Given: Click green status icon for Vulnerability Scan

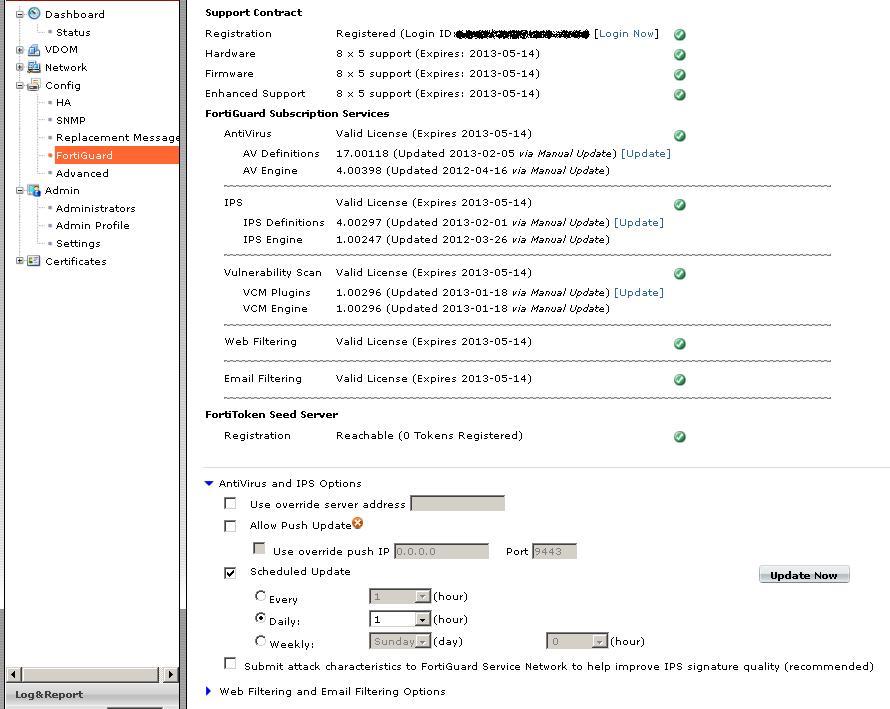Looking at the screenshot, I should pos(679,274).
